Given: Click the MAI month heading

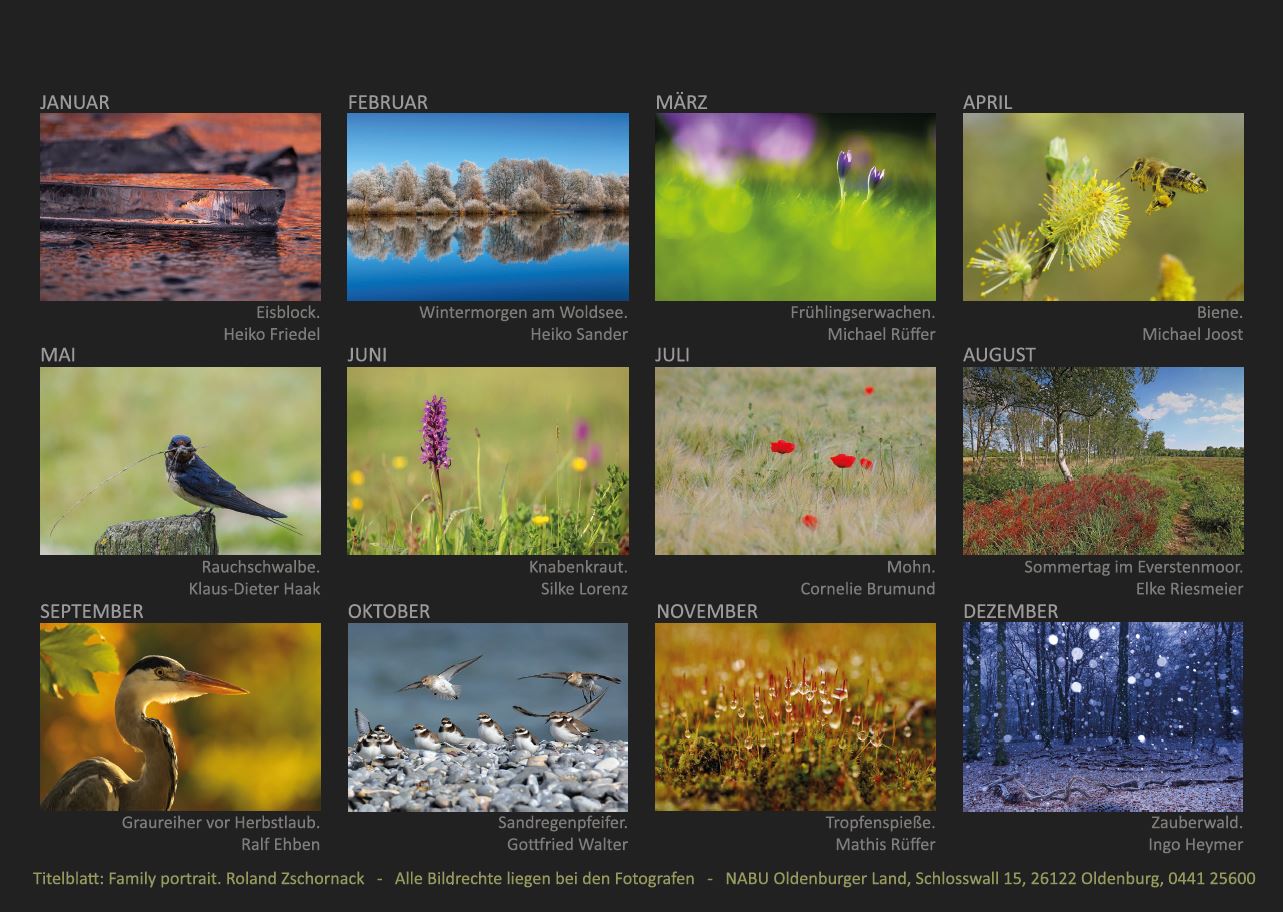Looking at the screenshot, I should [x=58, y=355].
